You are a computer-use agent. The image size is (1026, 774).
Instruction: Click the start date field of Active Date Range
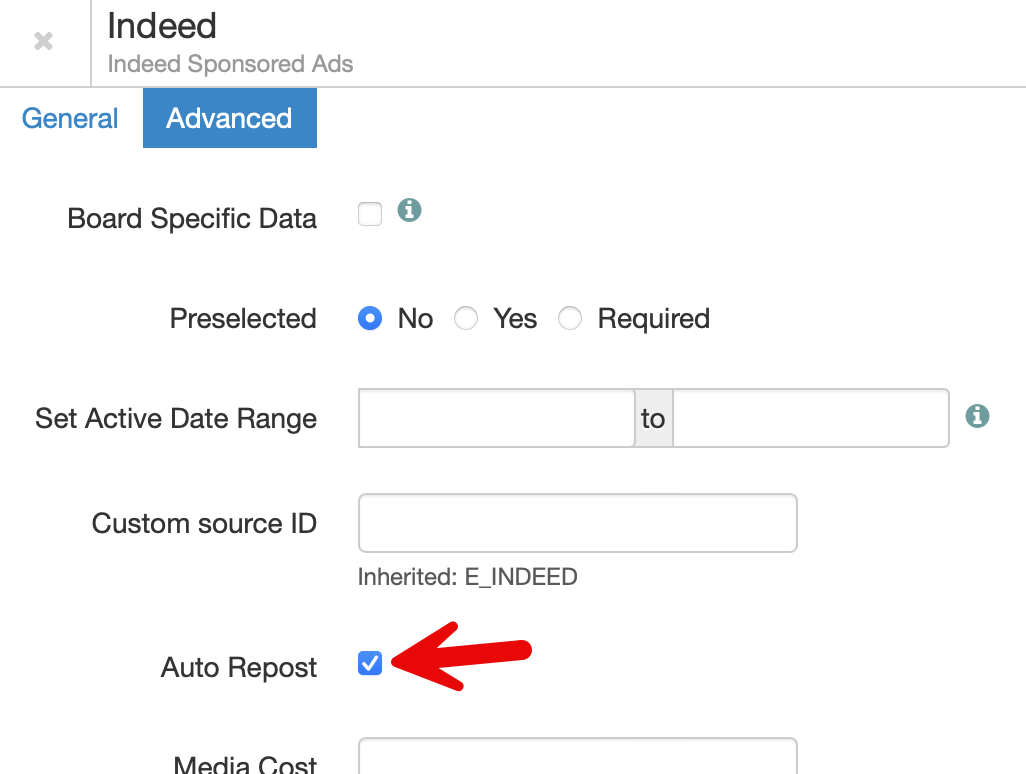497,418
